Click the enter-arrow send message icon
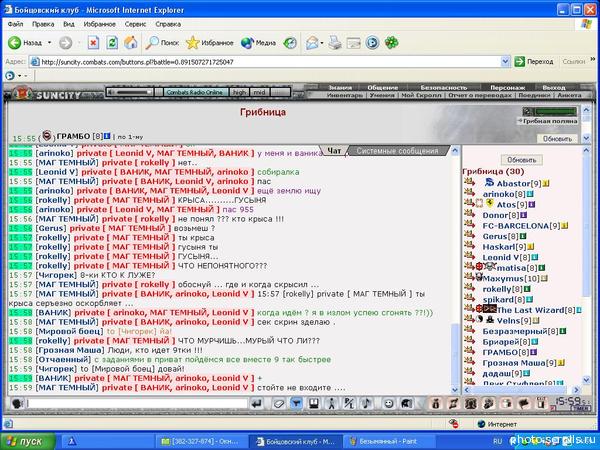Viewport: 600px width, 450px height. coord(257,403)
